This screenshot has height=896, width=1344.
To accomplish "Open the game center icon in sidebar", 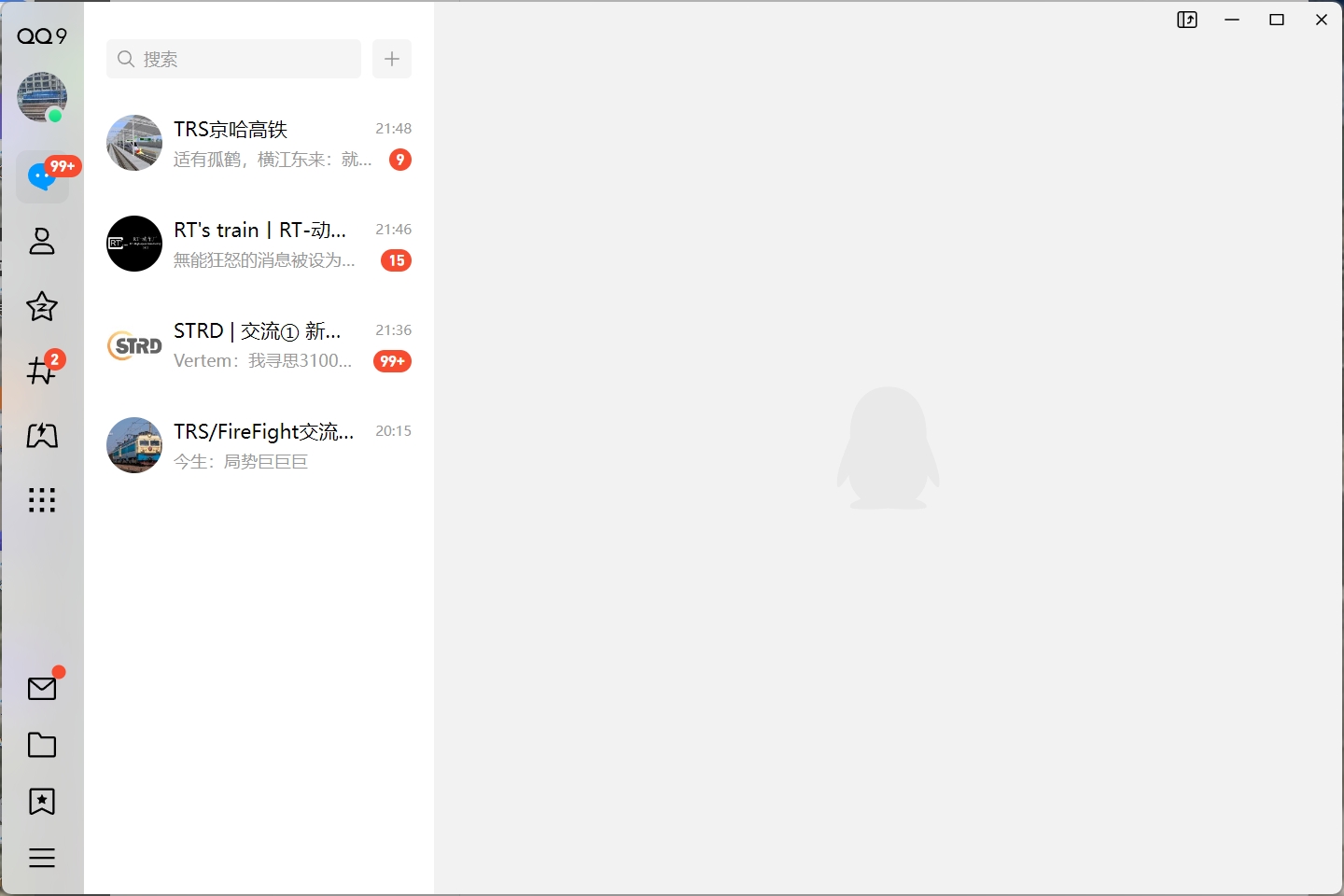I will [x=42, y=435].
